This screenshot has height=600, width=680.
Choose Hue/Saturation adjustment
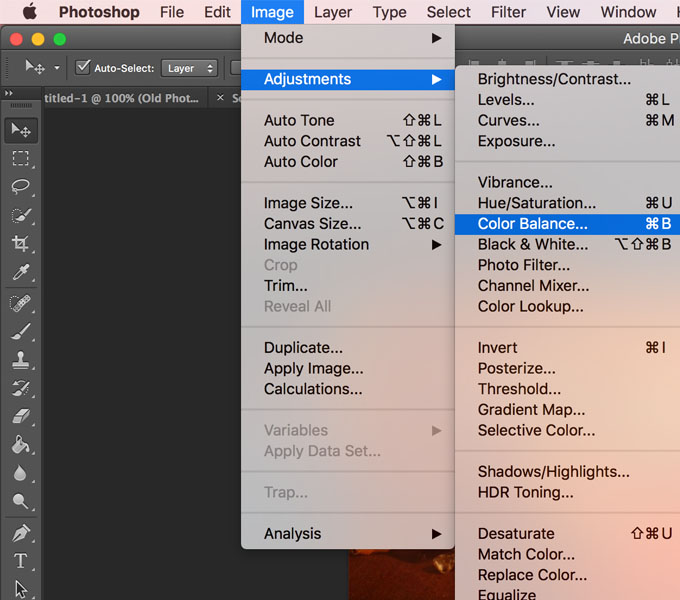567,203
